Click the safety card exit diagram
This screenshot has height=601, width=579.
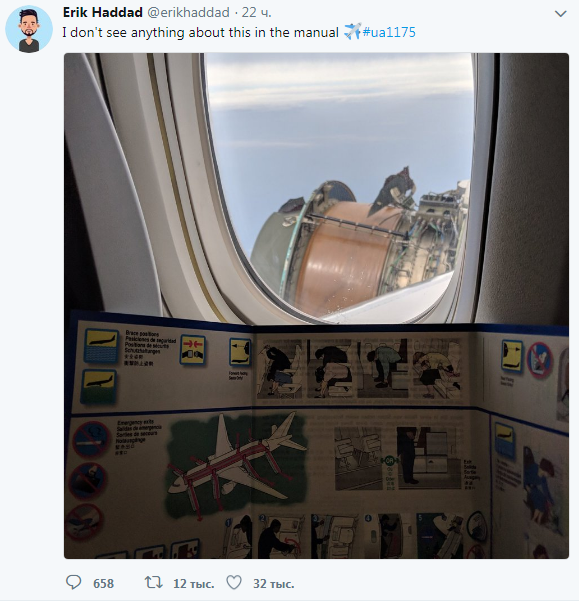click(x=237, y=465)
